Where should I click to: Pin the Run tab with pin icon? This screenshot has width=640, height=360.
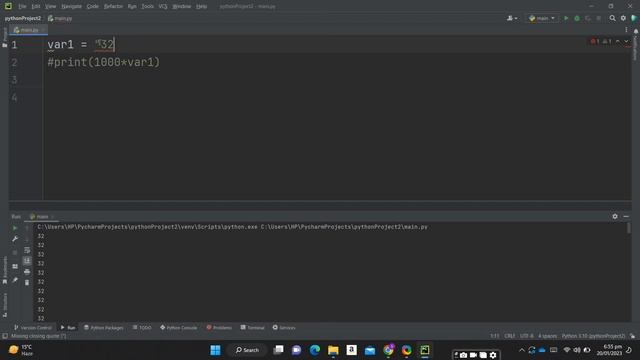pyautogui.click(x=15, y=280)
